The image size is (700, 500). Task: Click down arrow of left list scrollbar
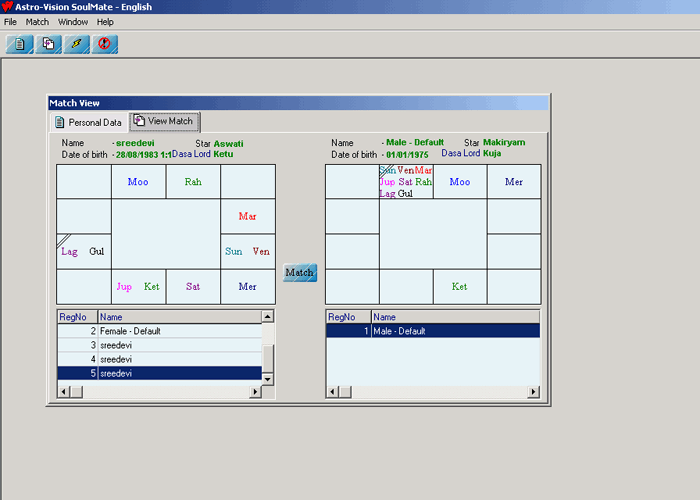tap(267, 379)
